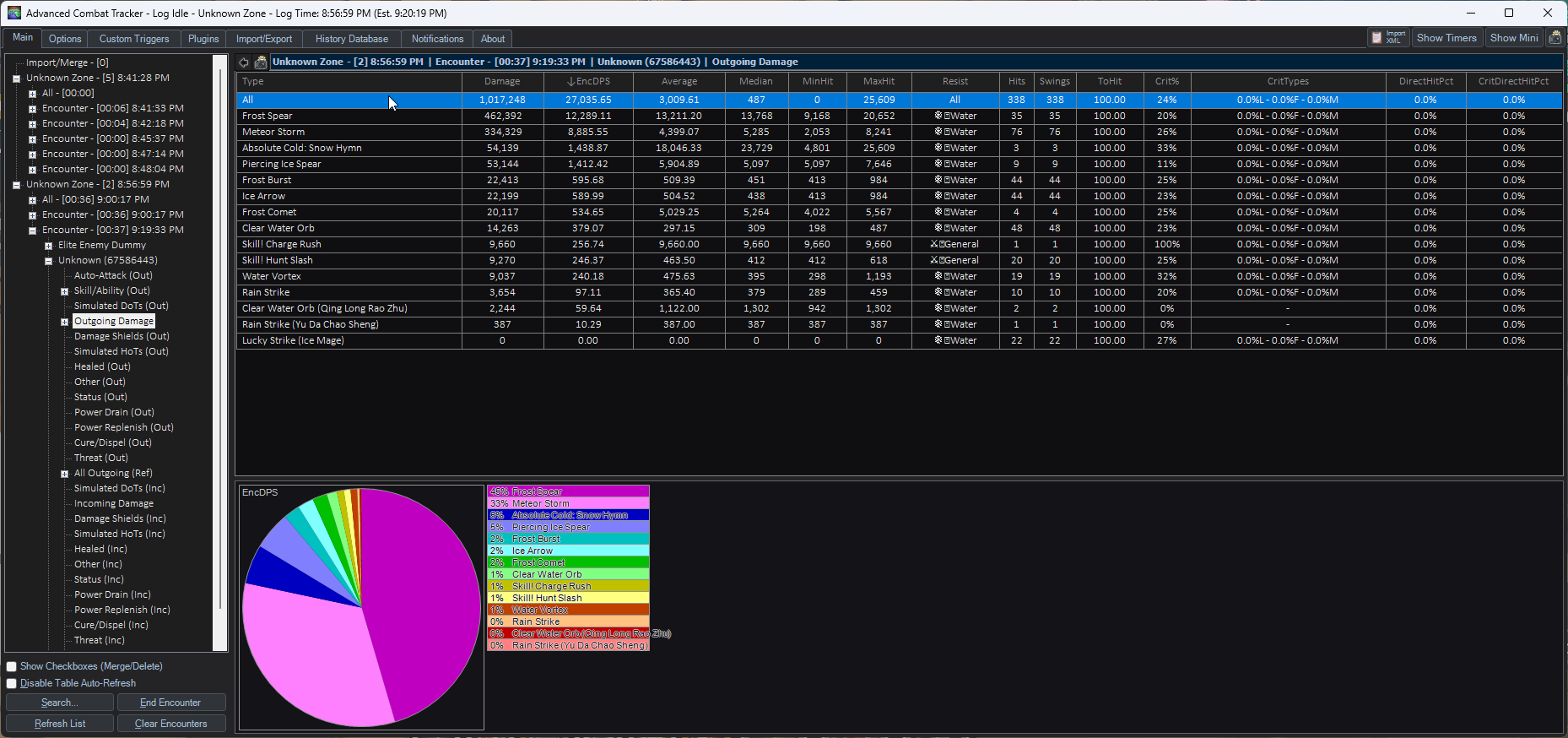Enable Show Checkboxes (Merge/Delete)
Viewport: 1568px width, 738px height.
(12, 667)
